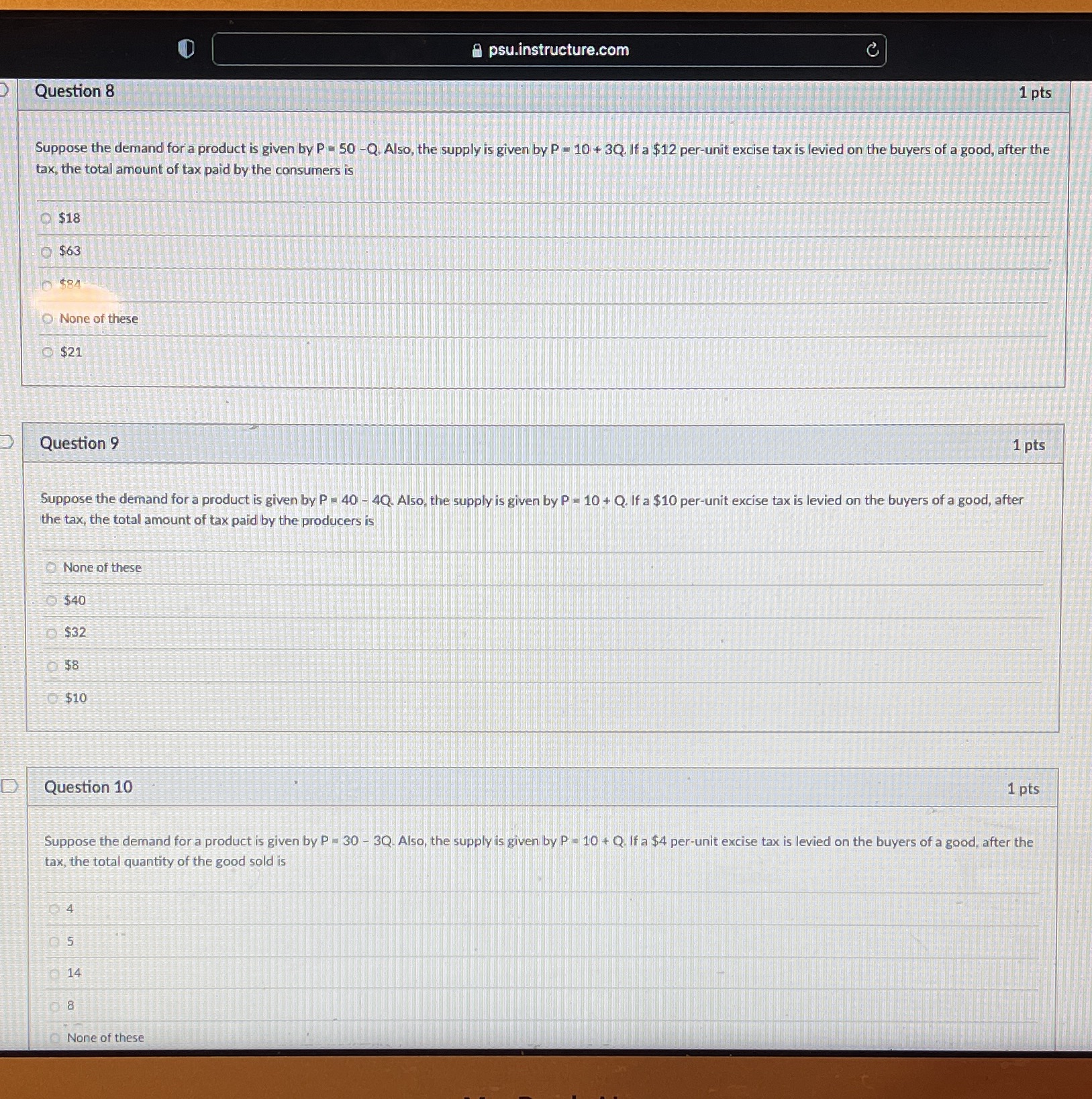Select the $40 answer for Question 9
The height and width of the screenshot is (1099, 1092).
click(52, 600)
